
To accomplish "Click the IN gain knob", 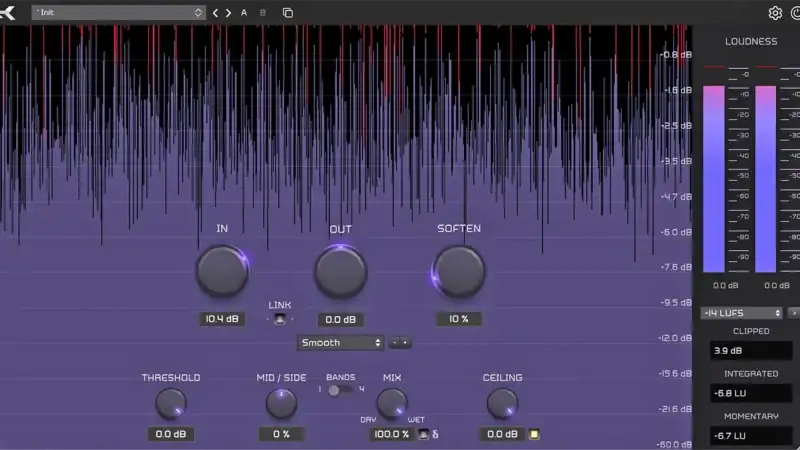I will (222, 271).
